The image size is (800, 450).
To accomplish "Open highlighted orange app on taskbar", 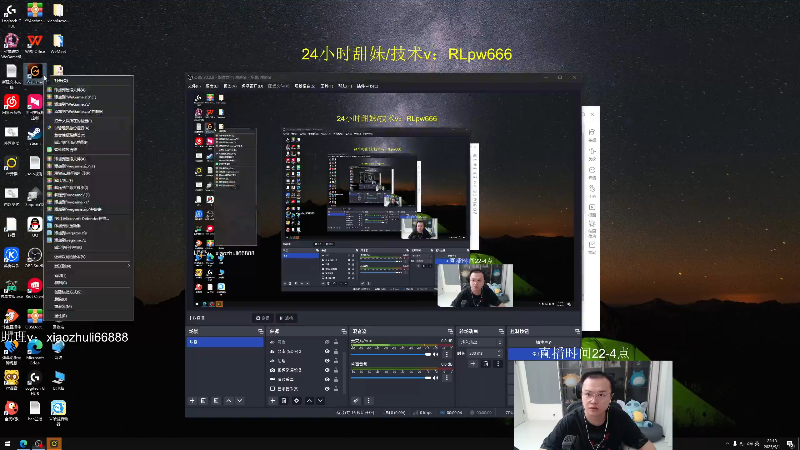I will point(54,443).
